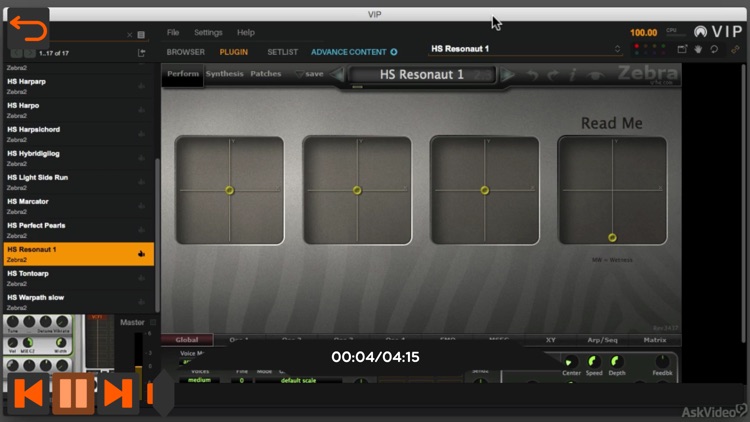Load next Zebra preset arrow

(507, 75)
